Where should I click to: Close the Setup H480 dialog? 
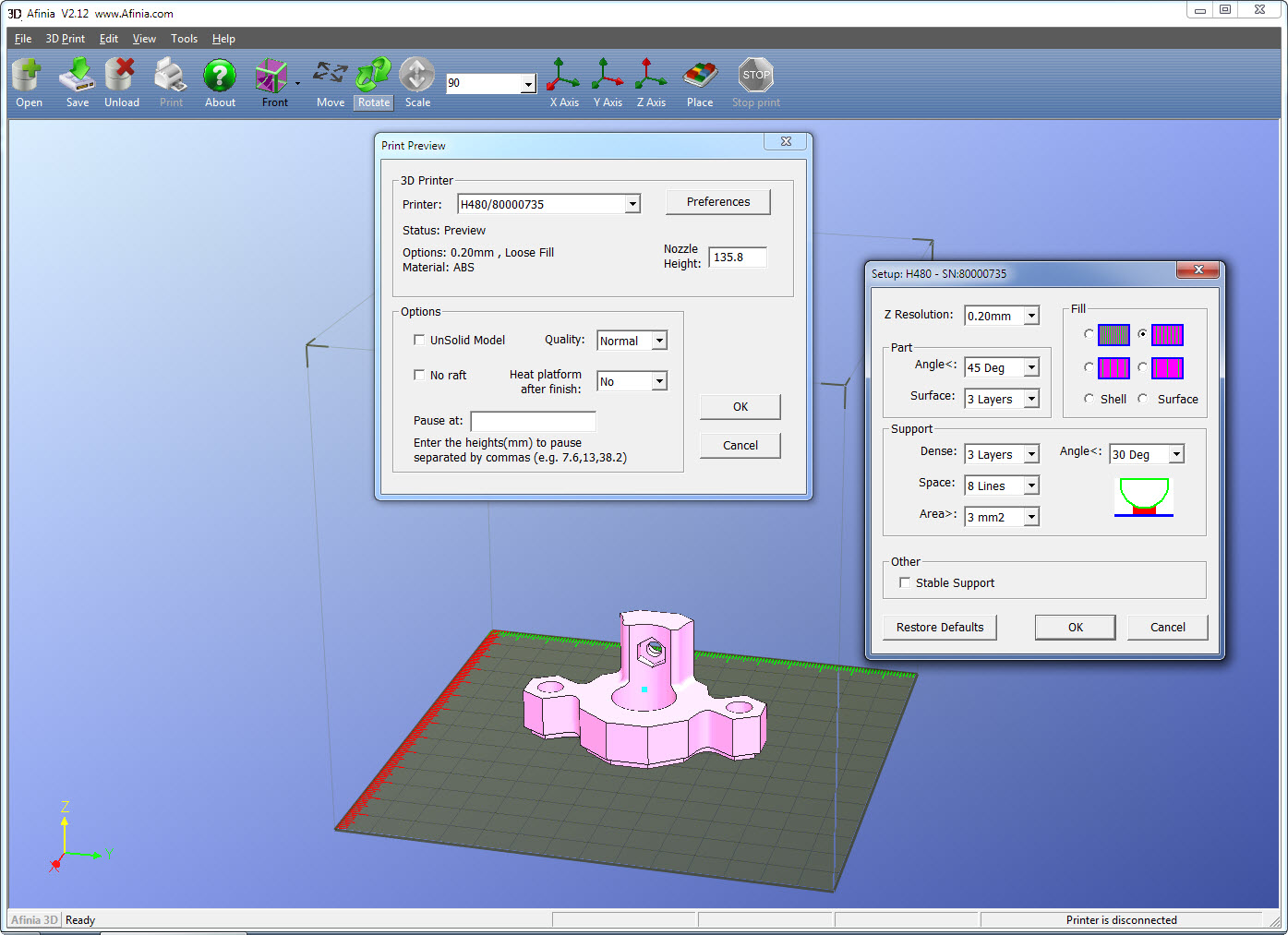point(1198,270)
